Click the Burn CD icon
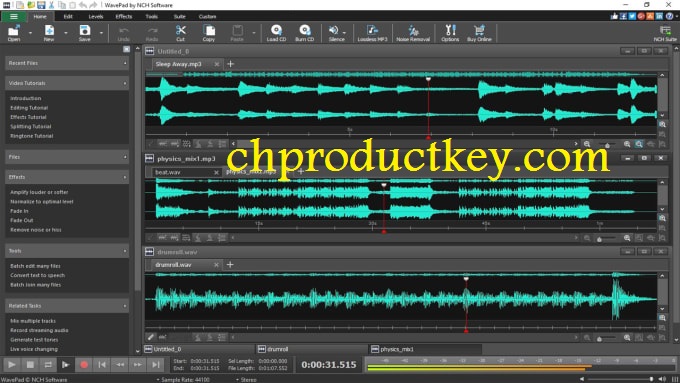This screenshot has height=383, width=680. (304, 33)
